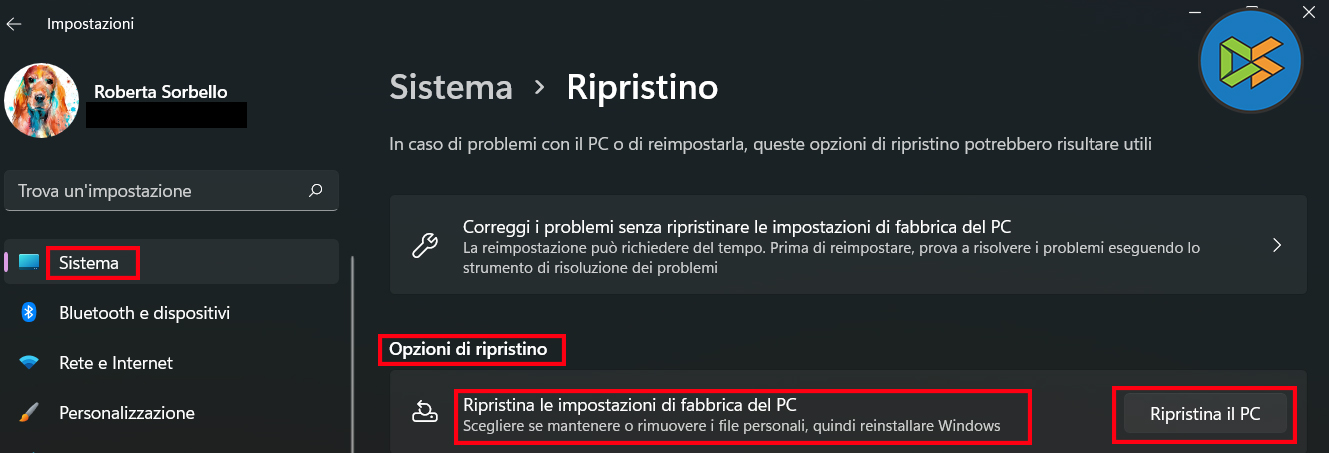The width and height of the screenshot is (1329, 453).
Task: Expand the chevron on Correggi i problemi card
Action: pos(1276,245)
